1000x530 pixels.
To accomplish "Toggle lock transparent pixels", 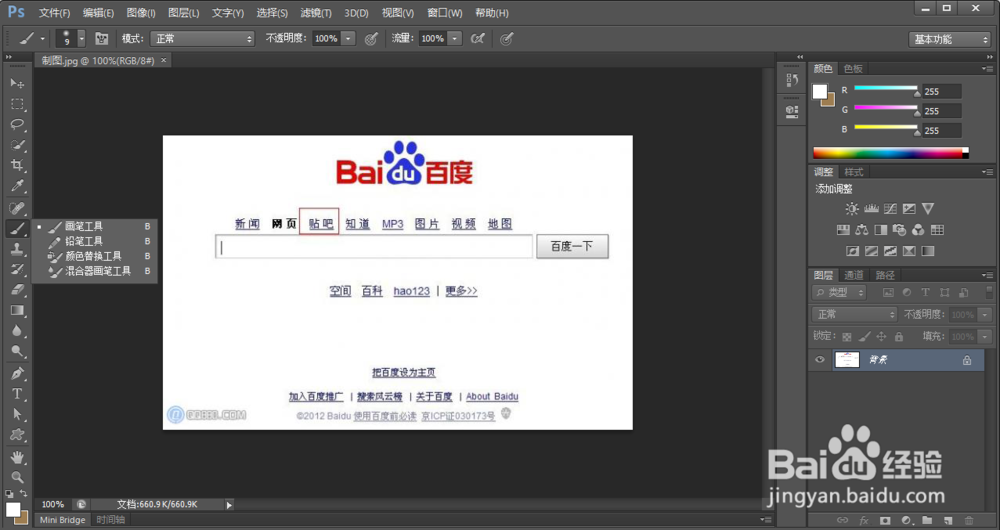I will [847, 336].
